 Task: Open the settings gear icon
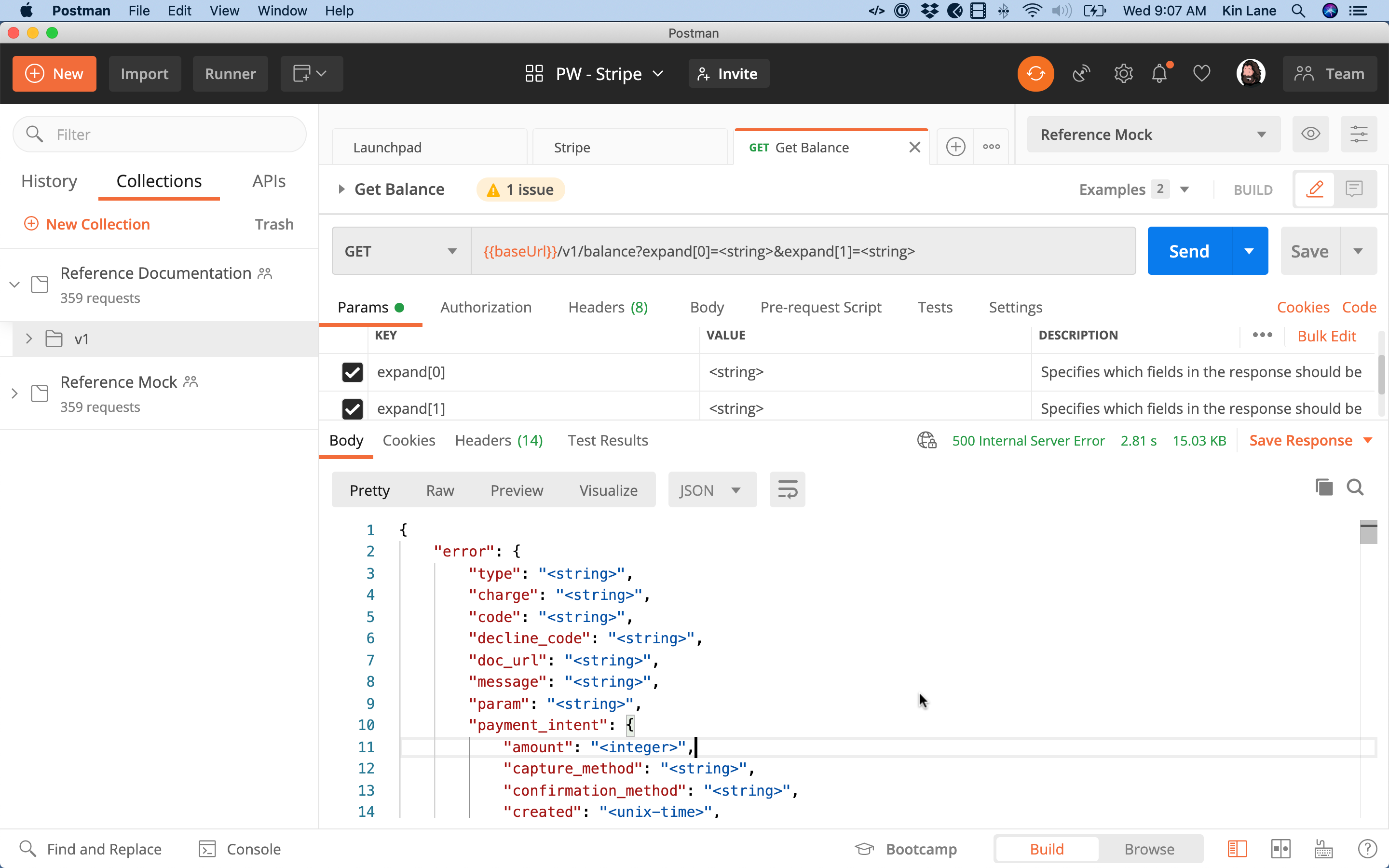point(1123,73)
